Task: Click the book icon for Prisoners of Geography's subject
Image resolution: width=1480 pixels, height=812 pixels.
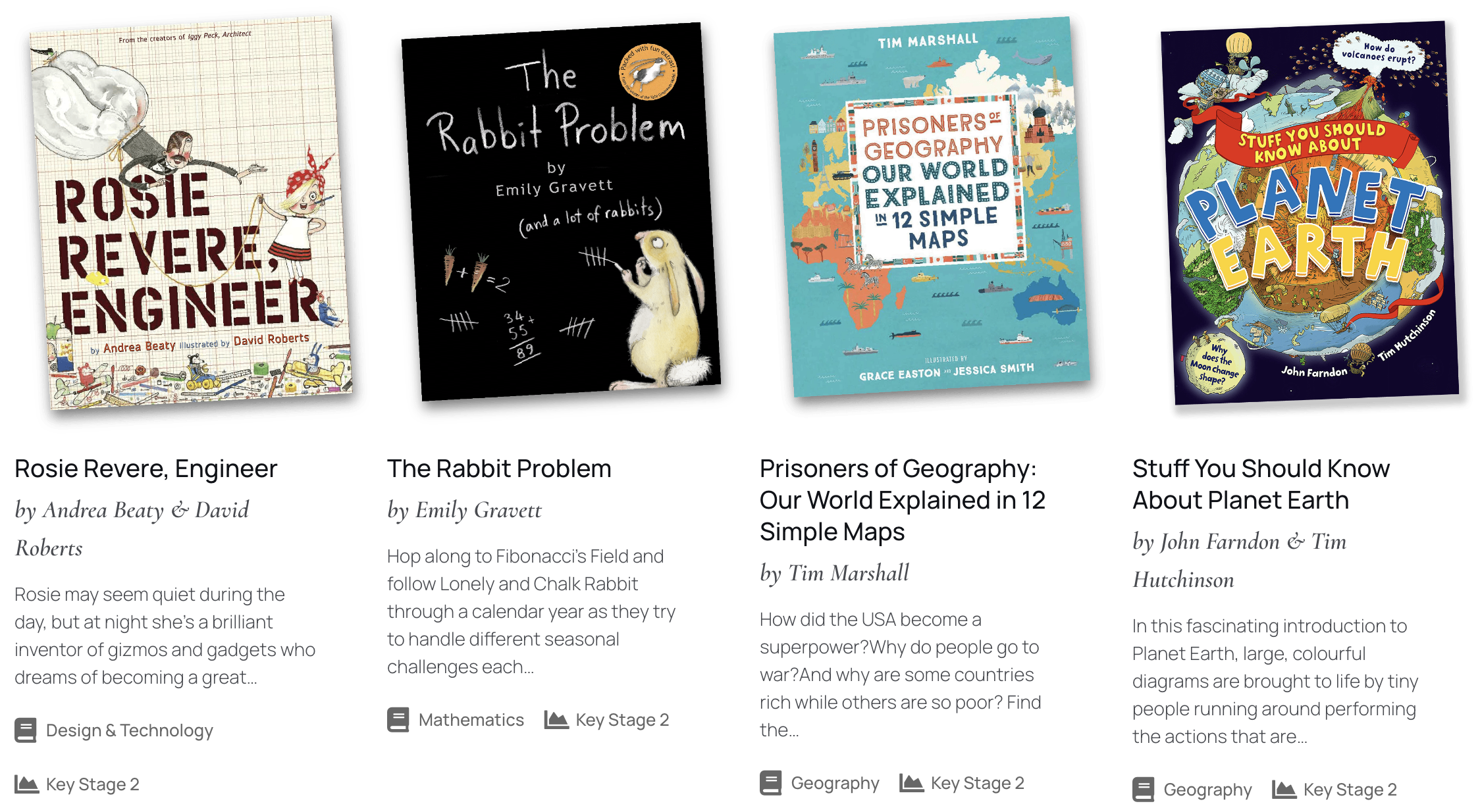Action: tap(771, 783)
